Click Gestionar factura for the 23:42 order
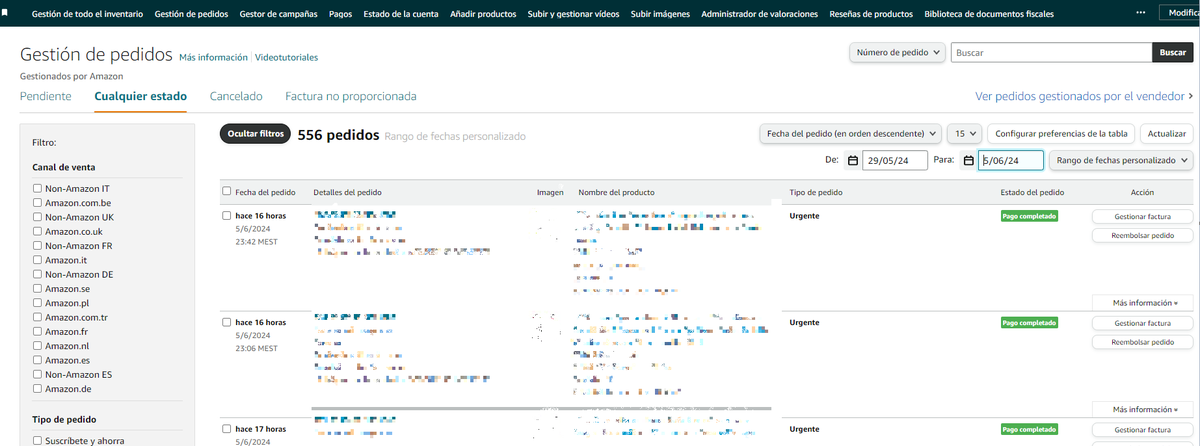1200x446 pixels. point(1142,216)
